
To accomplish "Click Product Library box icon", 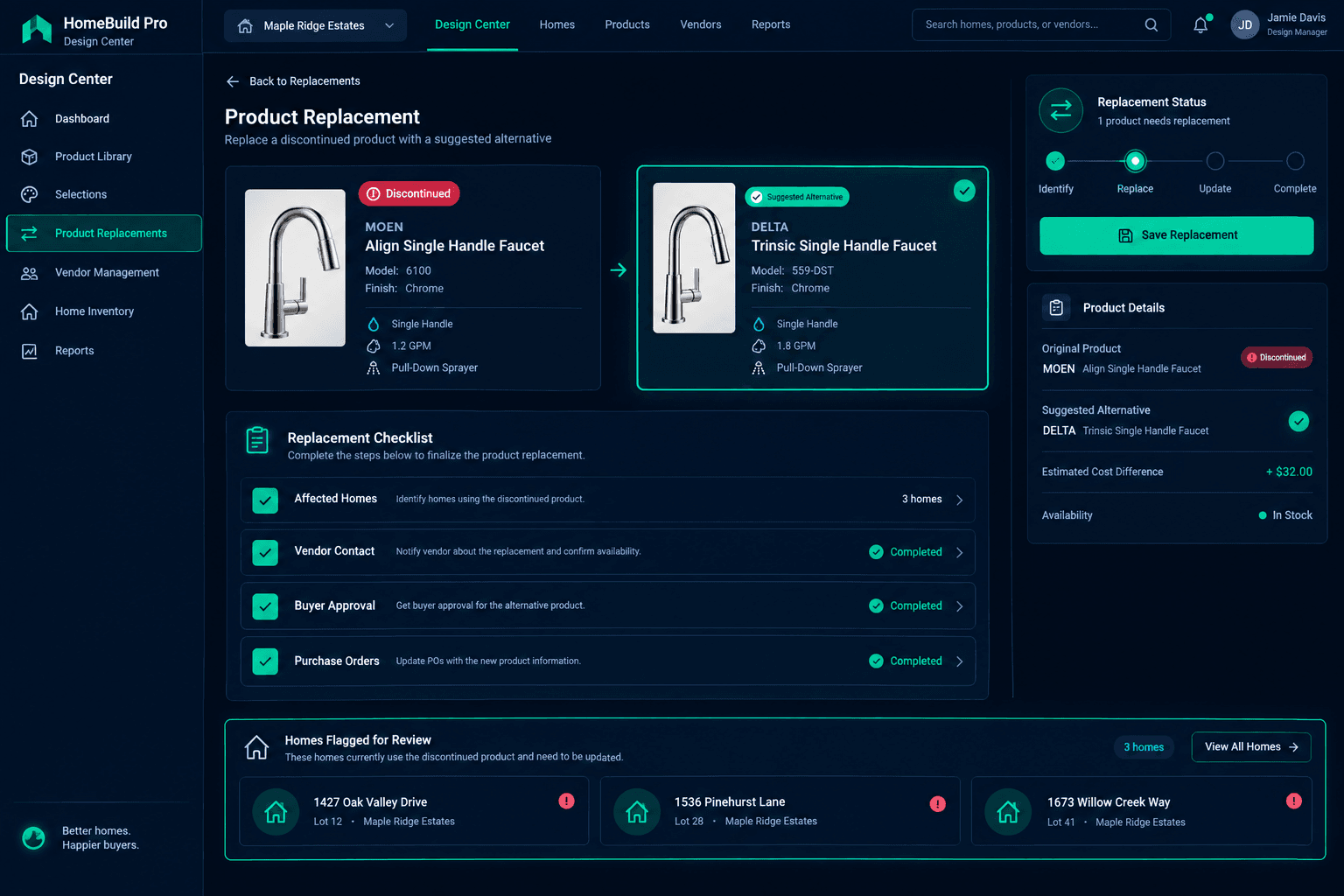I will [x=29, y=157].
